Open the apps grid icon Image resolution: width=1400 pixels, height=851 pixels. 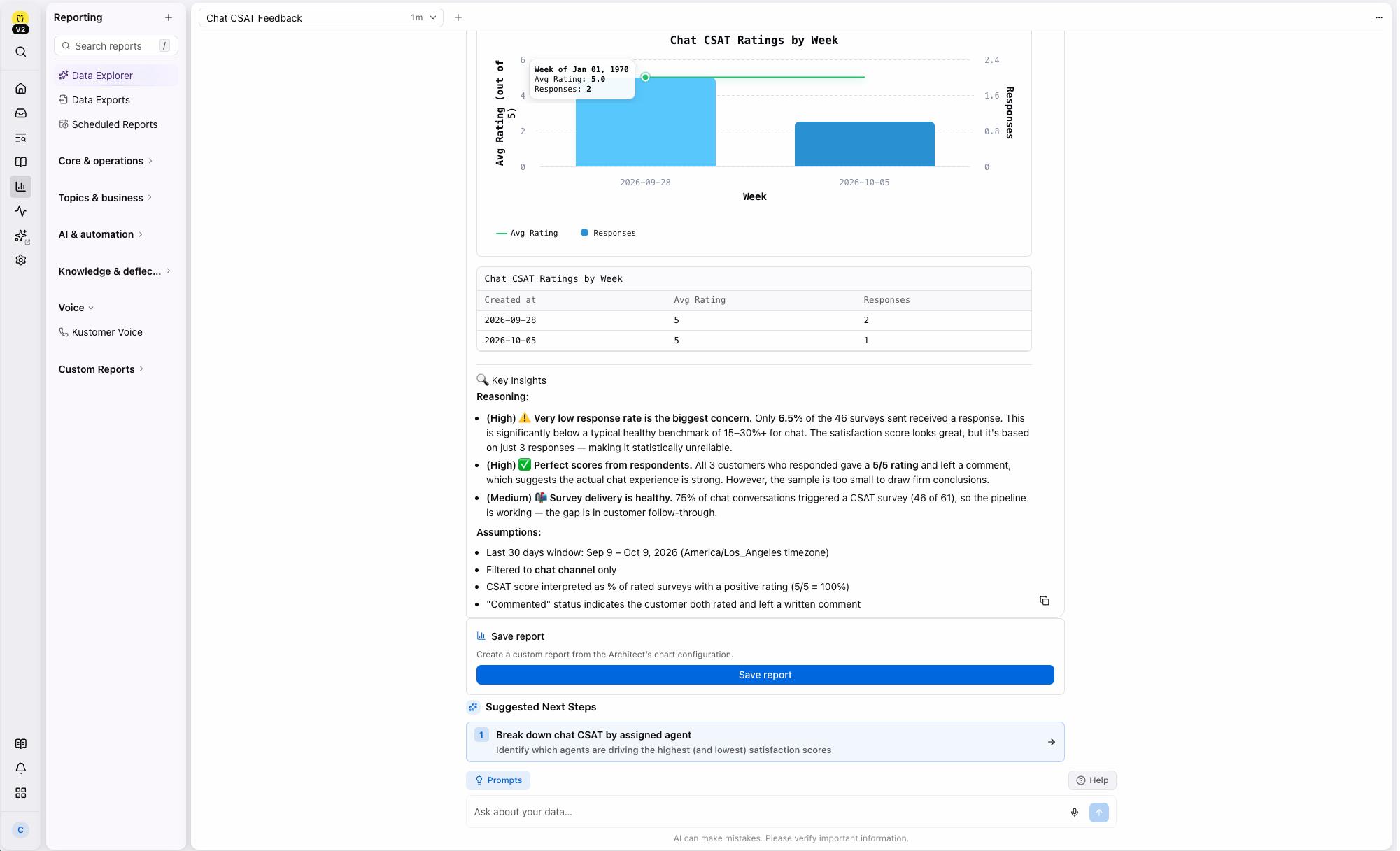point(21,793)
